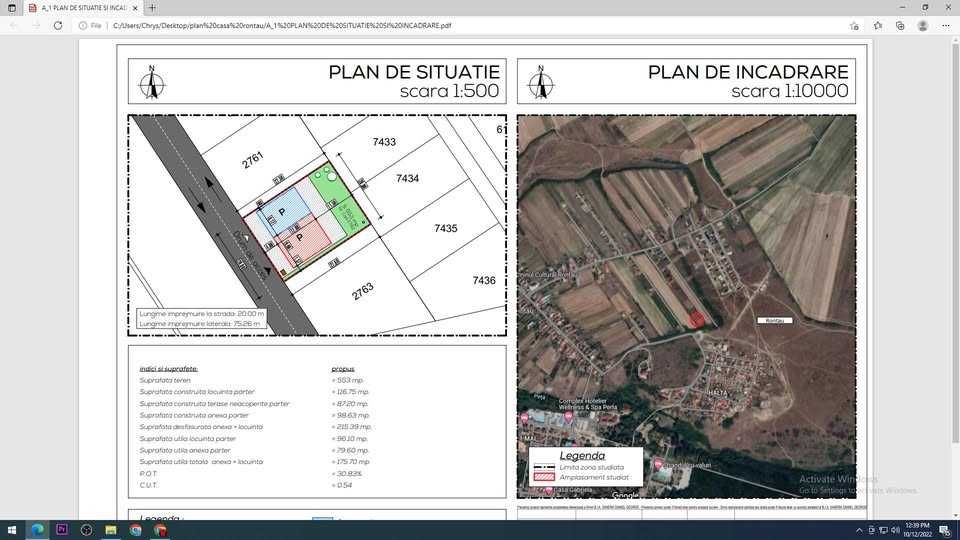960x540 pixels.
Task: Click the 'indici si suprafete' heading
Action: pos(168,369)
